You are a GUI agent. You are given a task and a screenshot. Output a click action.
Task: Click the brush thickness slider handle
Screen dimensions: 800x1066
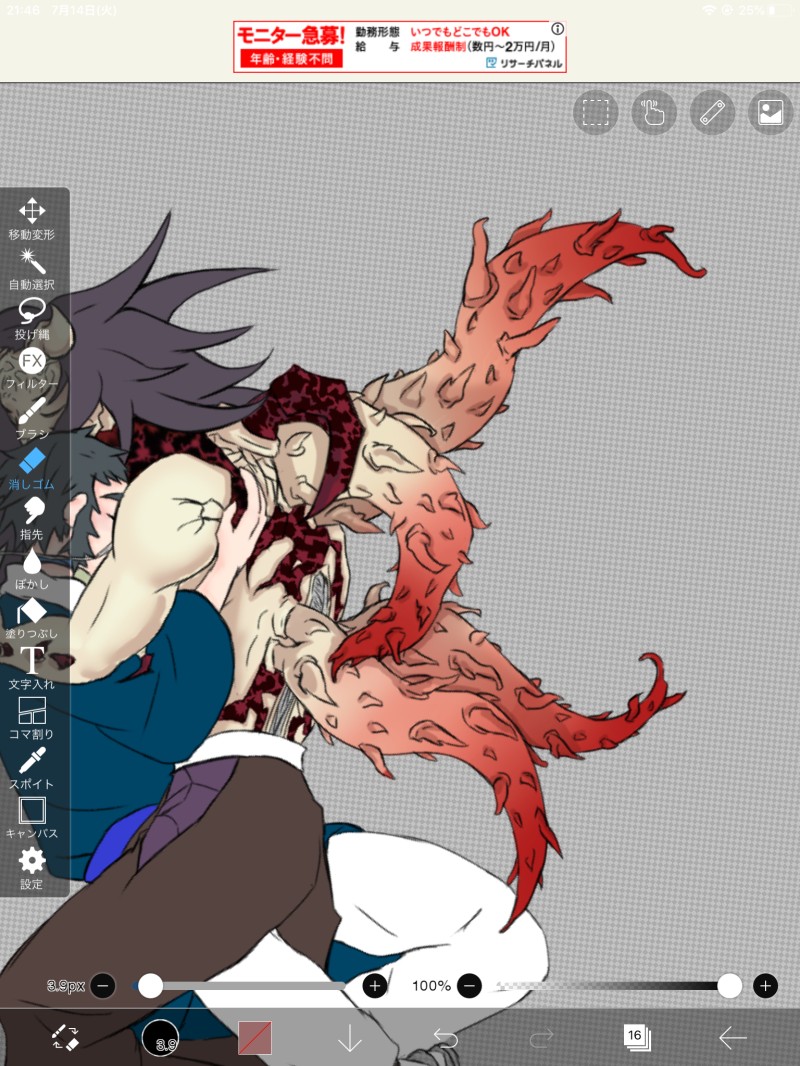pos(150,985)
